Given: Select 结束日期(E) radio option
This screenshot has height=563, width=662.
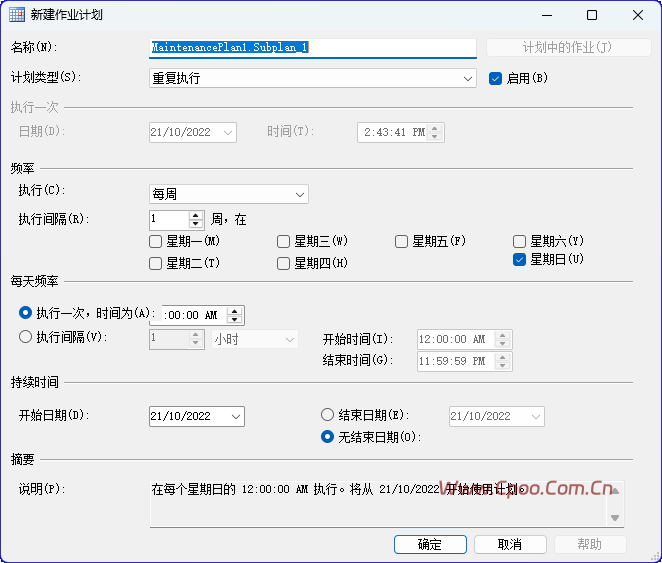Looking at the screenshot, I should pos(327,415).
